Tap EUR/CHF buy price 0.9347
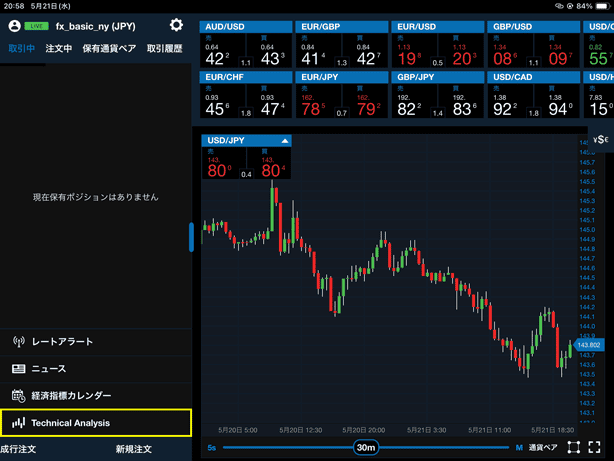 click(269, 101)
